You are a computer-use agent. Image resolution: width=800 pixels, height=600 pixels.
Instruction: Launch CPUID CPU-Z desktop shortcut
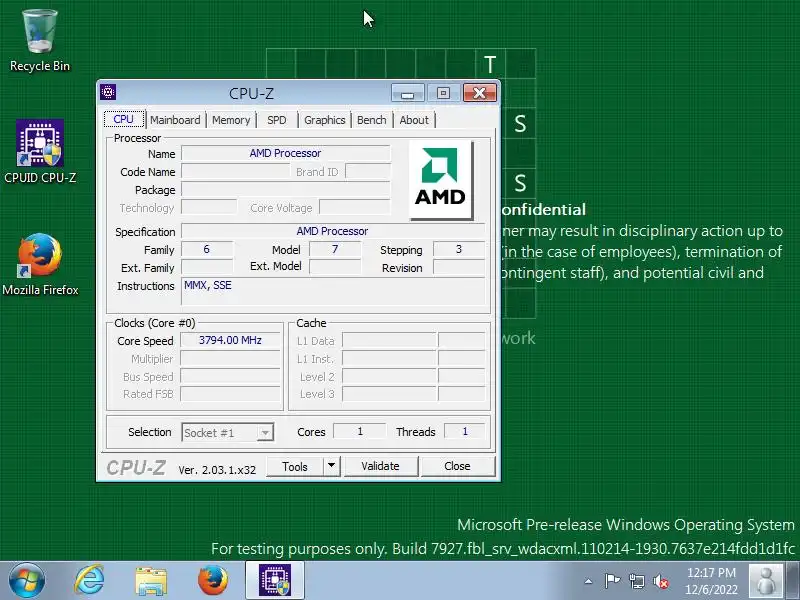click(x=40, y=152)
